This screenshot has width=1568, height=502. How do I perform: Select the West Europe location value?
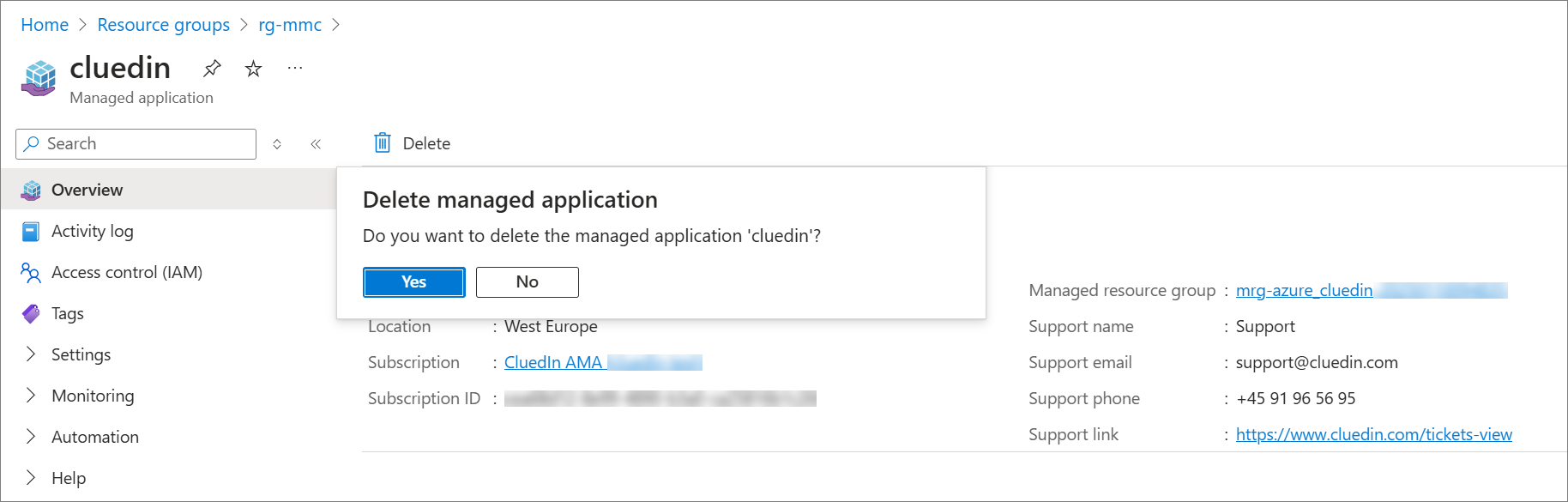[x=551, y=327]
